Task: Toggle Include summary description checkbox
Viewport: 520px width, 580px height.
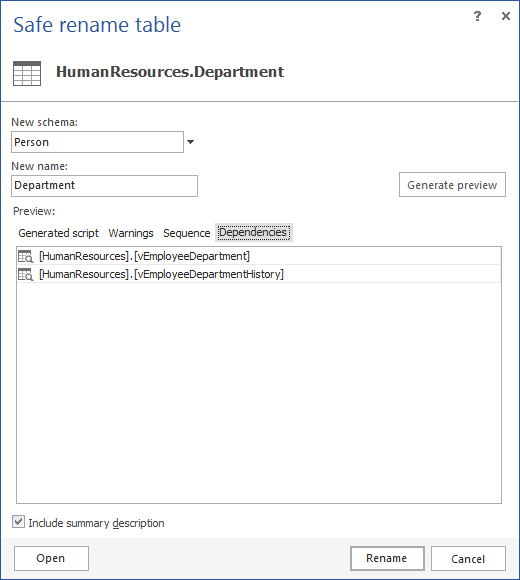Action: click(18, 522)
